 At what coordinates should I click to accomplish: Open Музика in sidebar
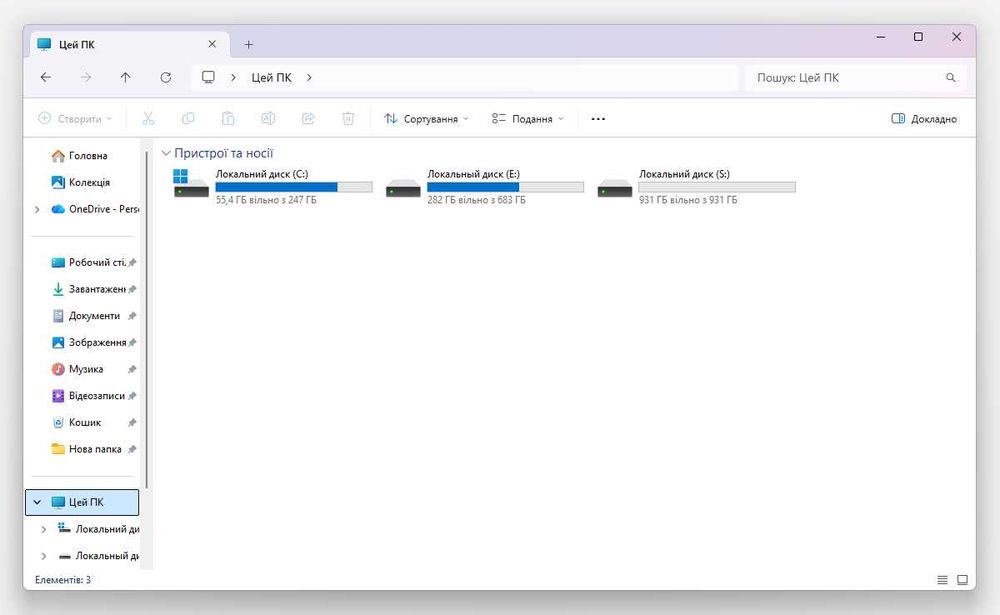(77, 369)
